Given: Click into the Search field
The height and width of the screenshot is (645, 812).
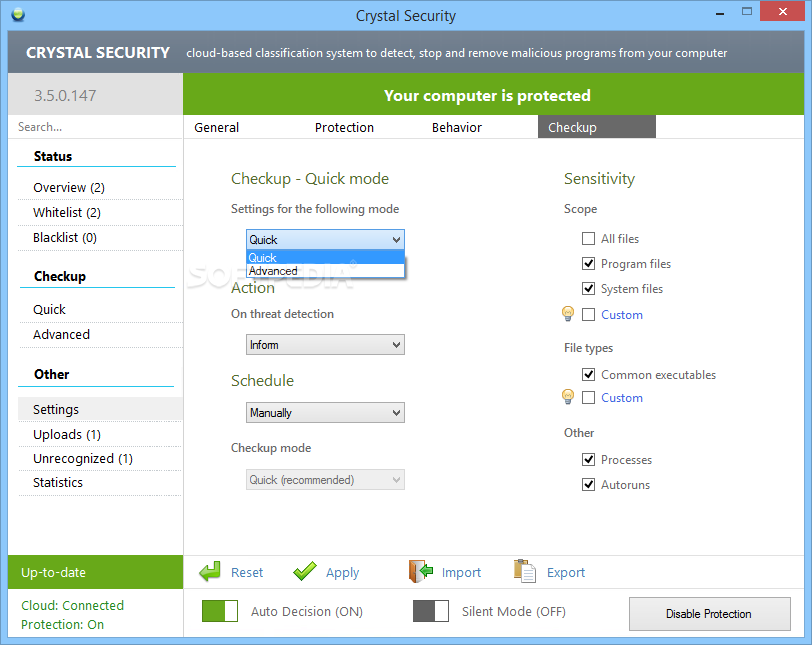Looking at the screenshot, I should [x=96, y=127].
